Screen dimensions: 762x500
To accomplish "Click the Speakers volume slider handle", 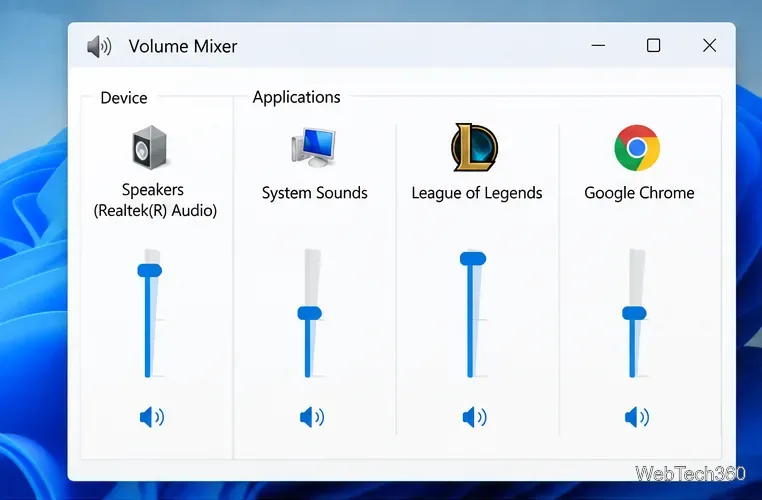I will (x=150, y=271).
